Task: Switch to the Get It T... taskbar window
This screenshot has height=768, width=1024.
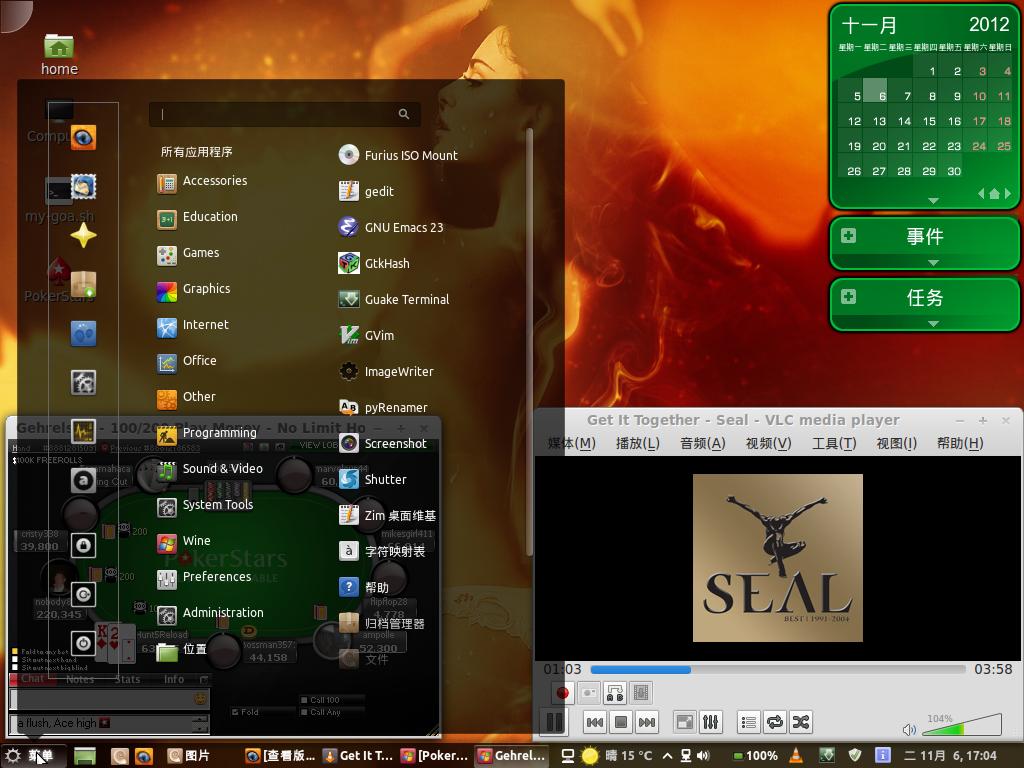Action: coord(359,756)
